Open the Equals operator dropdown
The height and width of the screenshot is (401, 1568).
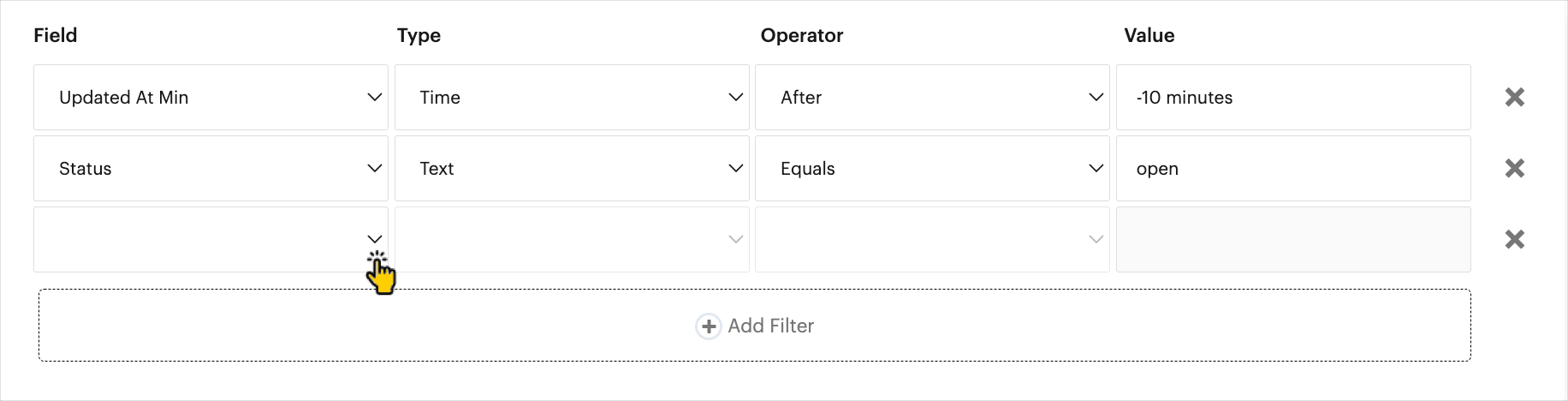932,169
